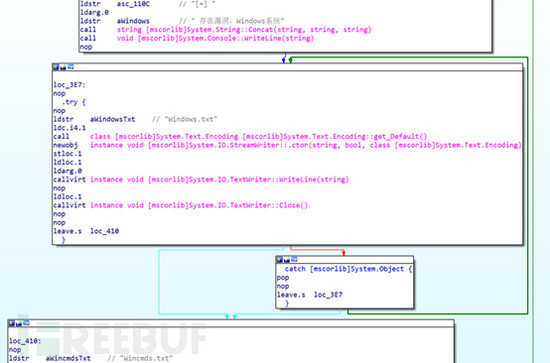Select aWincmdsTxt reference in loc_410 block

coord(68,358)
